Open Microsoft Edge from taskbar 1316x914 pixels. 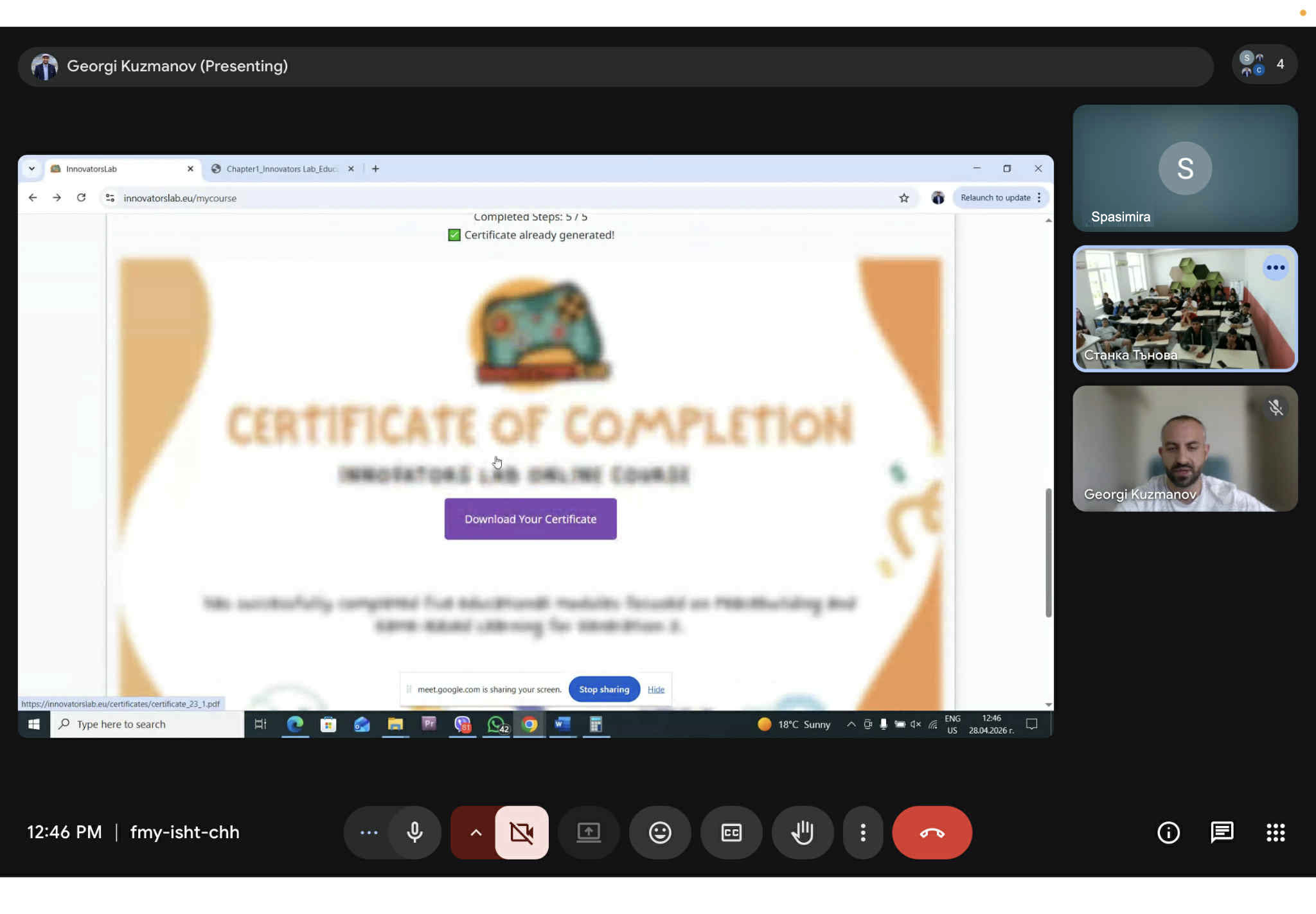tap(295, 725)
